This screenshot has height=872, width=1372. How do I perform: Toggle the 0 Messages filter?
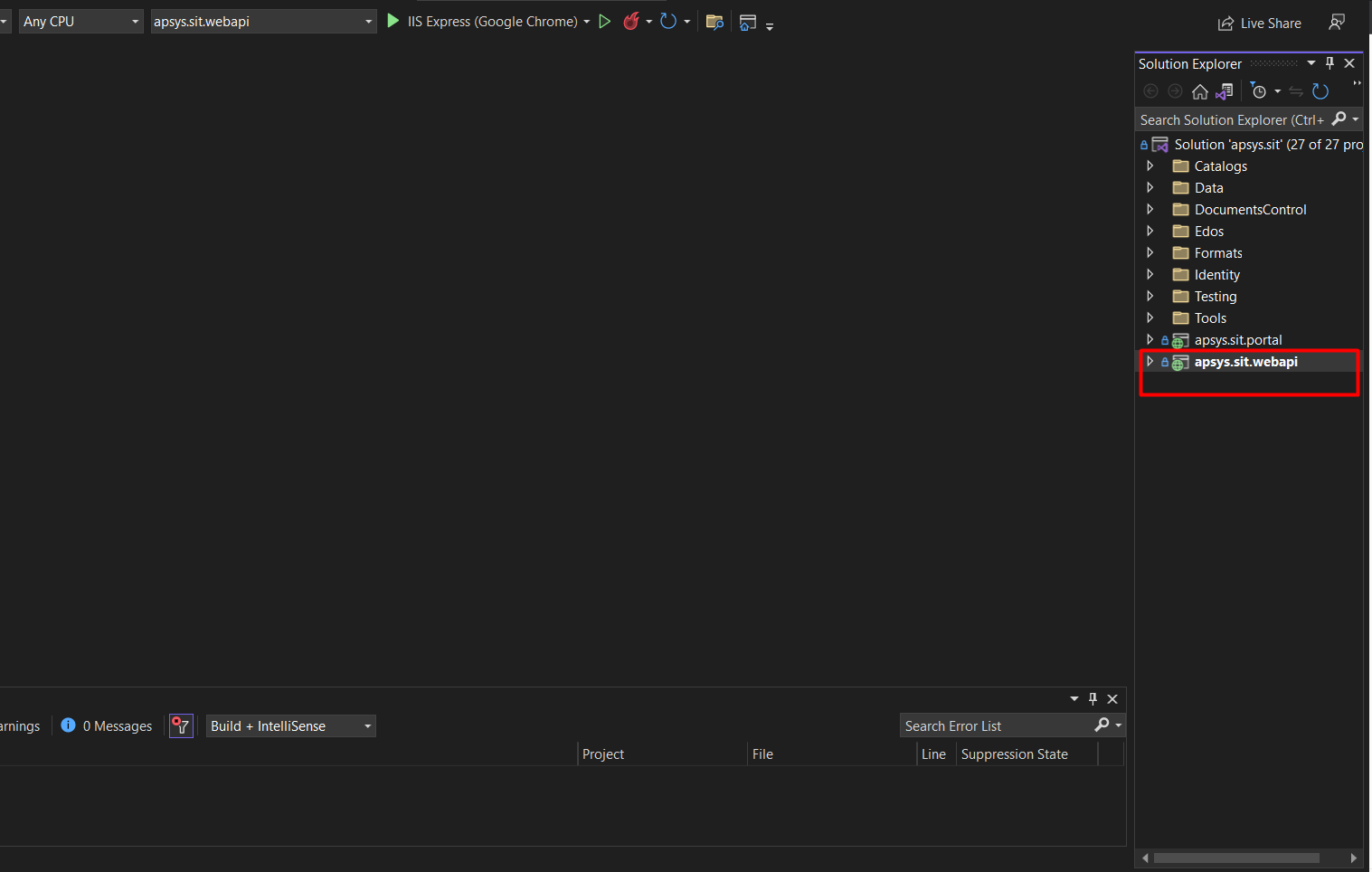tap(107, 726)
